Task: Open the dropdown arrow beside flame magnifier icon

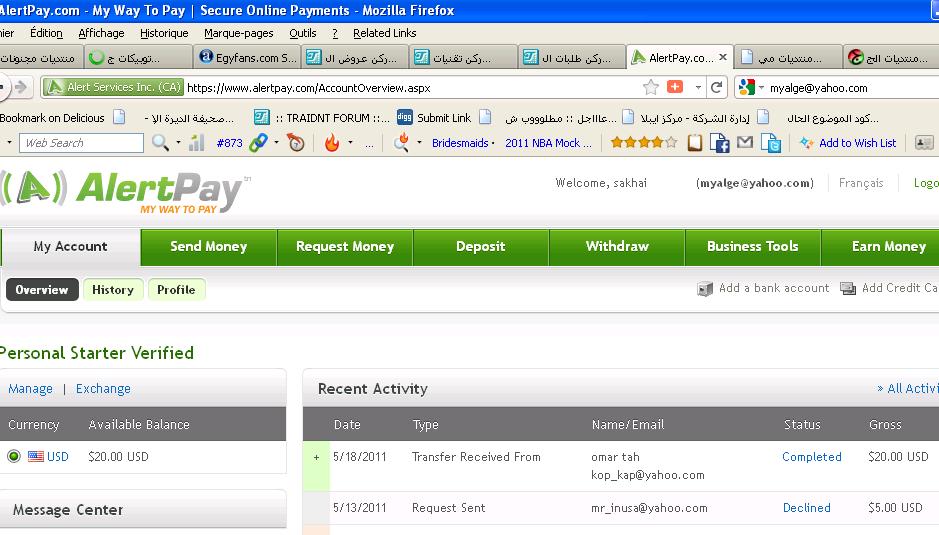Action: point(419,143)
